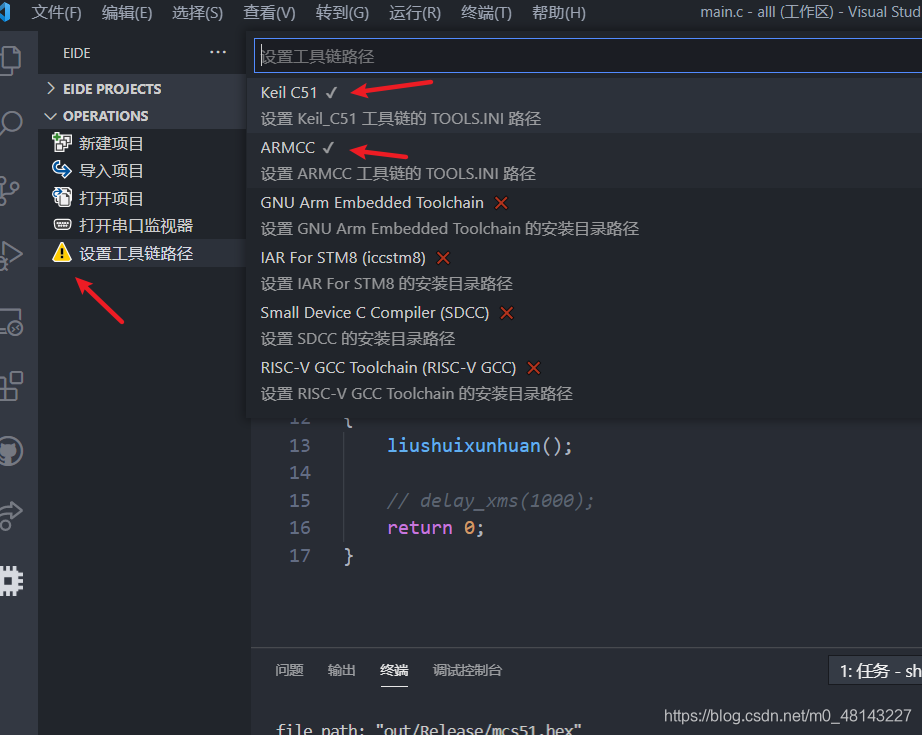
Task: Open the 查看(V) menu
Action: pyautogui.click(x=269, y=12)
